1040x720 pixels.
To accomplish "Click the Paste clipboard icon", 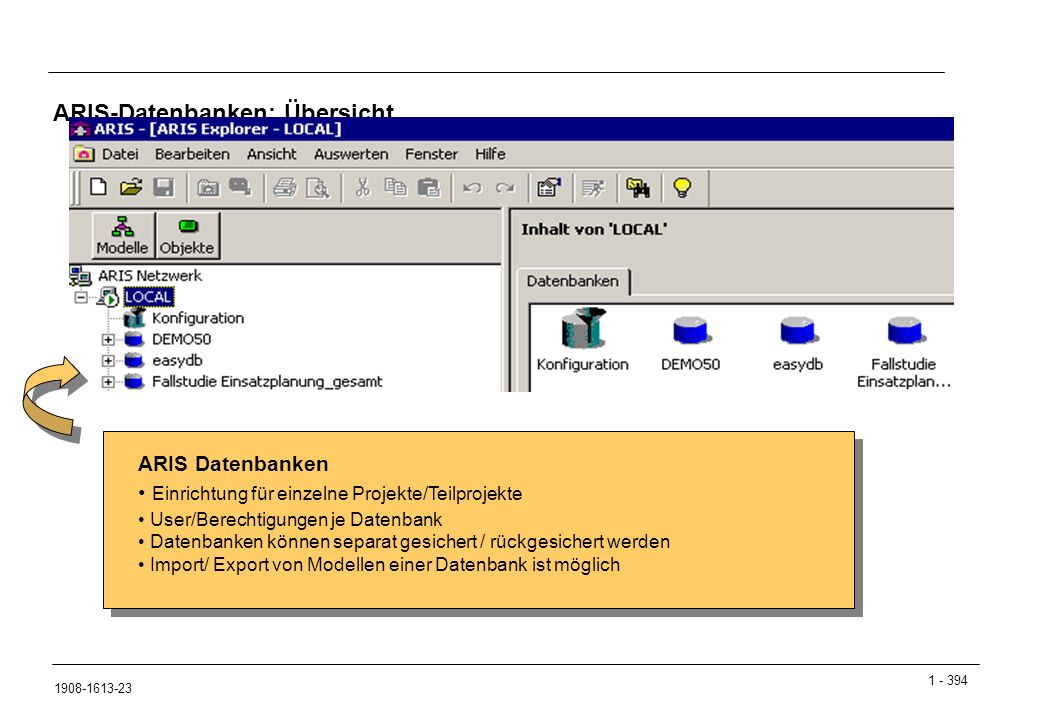I will click(x=428, y=188).
